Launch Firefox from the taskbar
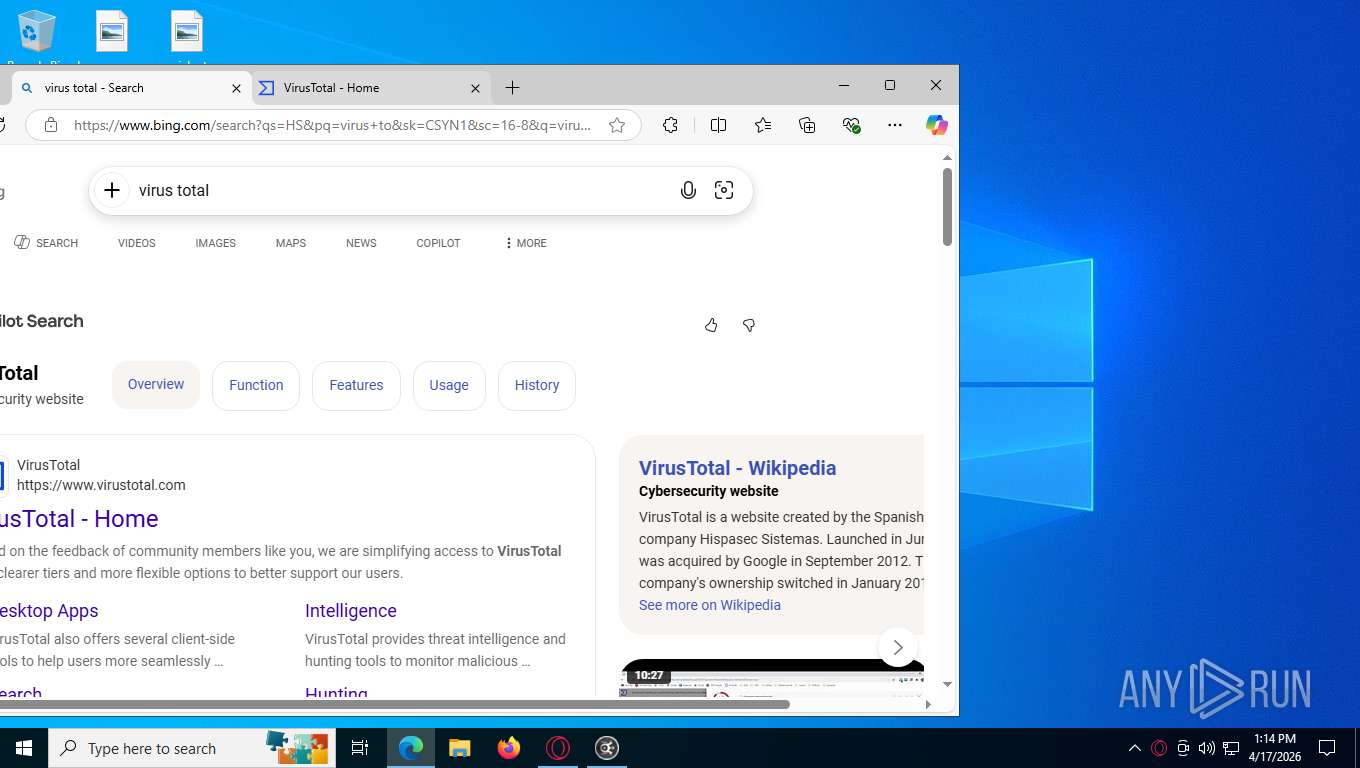The width and height of the screenshot is (1360, 768). pyautogui.click(x=509, y=748)
